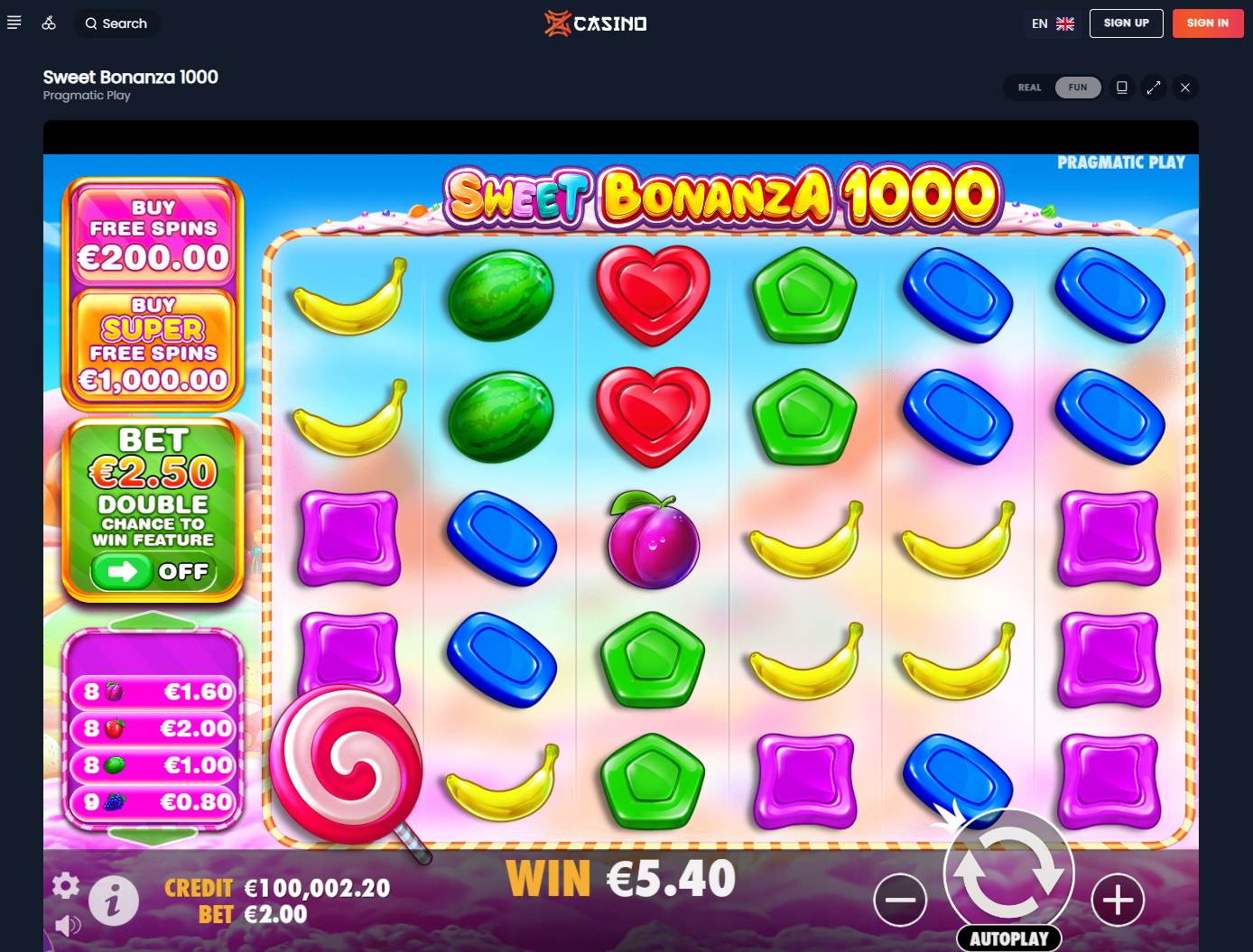Open game settings gear icon
Image resolution: width=1253 pixels, height=952 pixels.
[66, 886]
